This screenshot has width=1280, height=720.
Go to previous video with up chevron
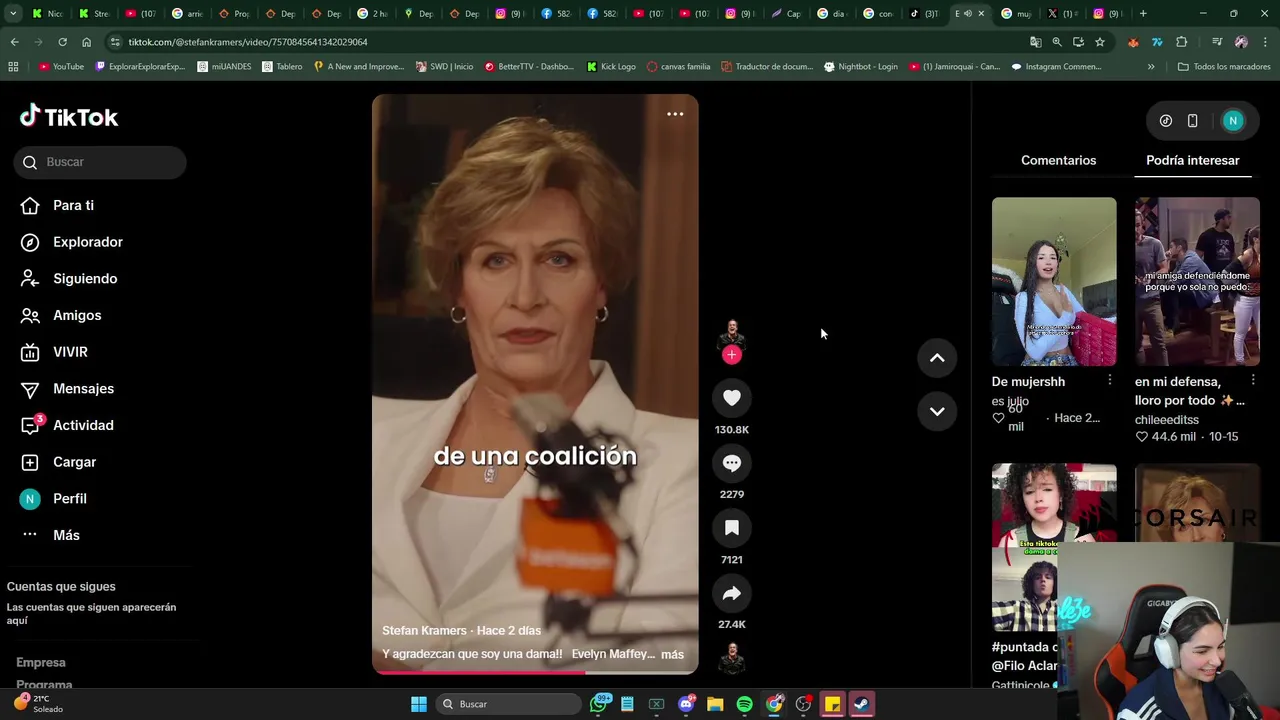937,358
